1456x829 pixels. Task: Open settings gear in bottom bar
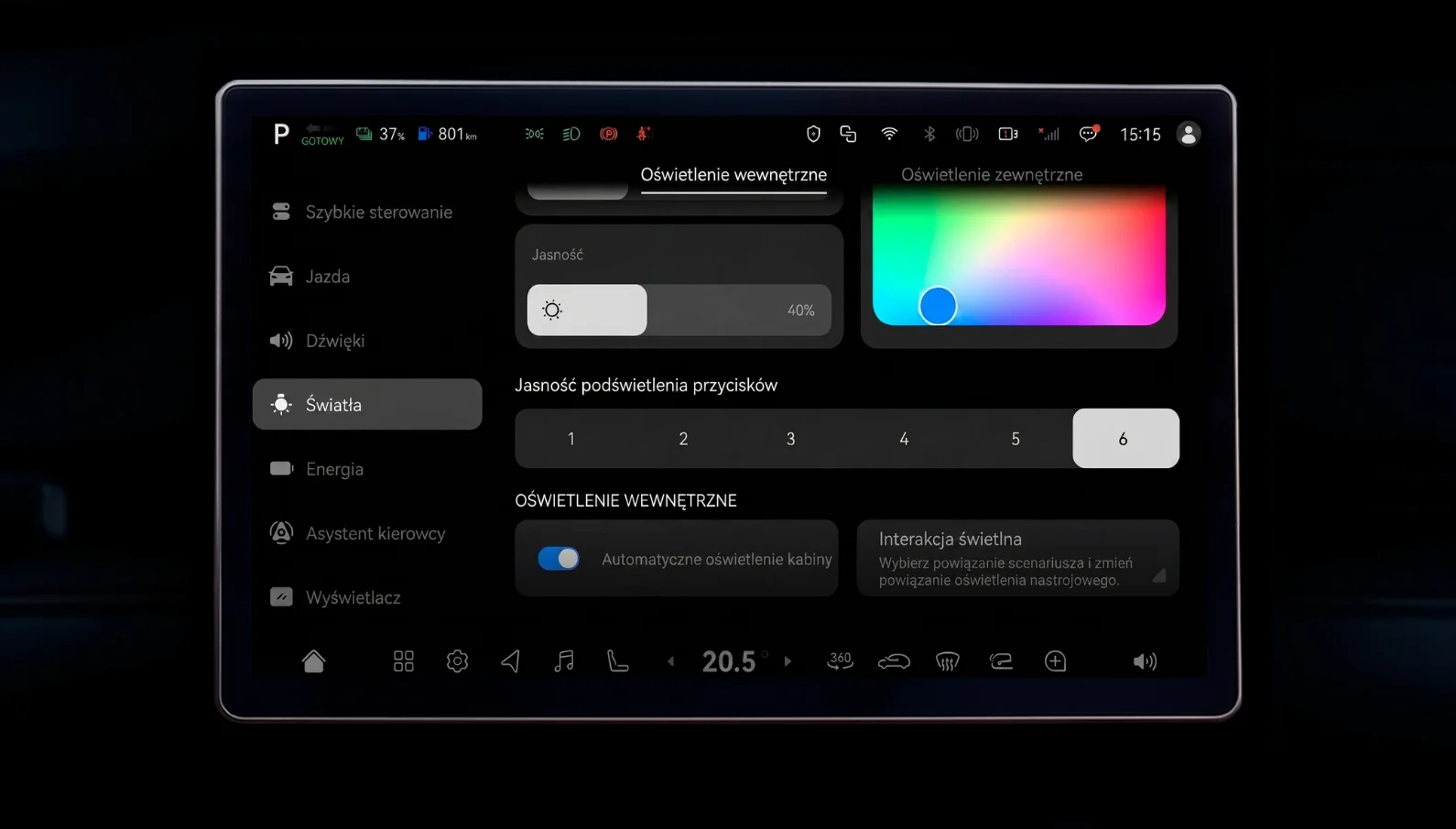click(x=457, y=661)
